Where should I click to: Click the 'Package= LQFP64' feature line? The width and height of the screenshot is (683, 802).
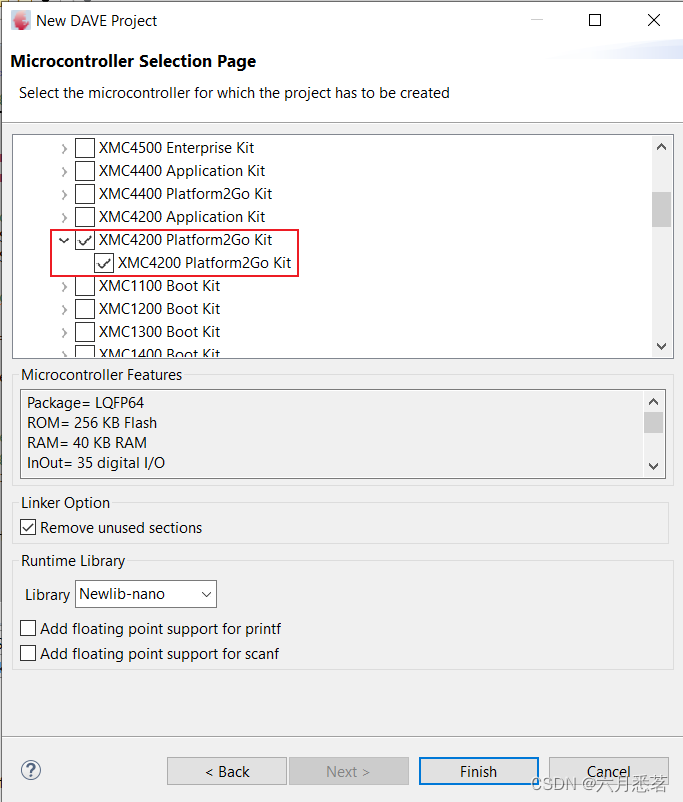pos(85,403)
